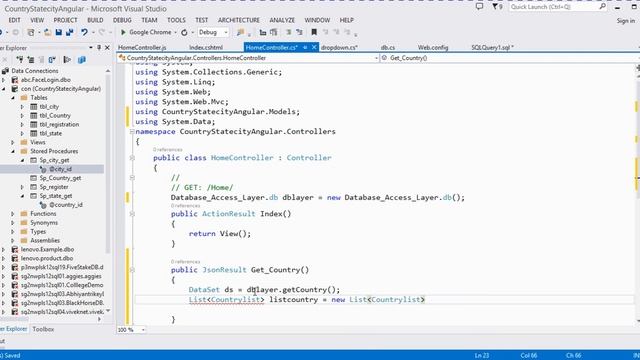Switch to the Index.cshtml tab
The height and width of the screenshot is (360, 640).
pyautogui.click(x=206, y=47)
